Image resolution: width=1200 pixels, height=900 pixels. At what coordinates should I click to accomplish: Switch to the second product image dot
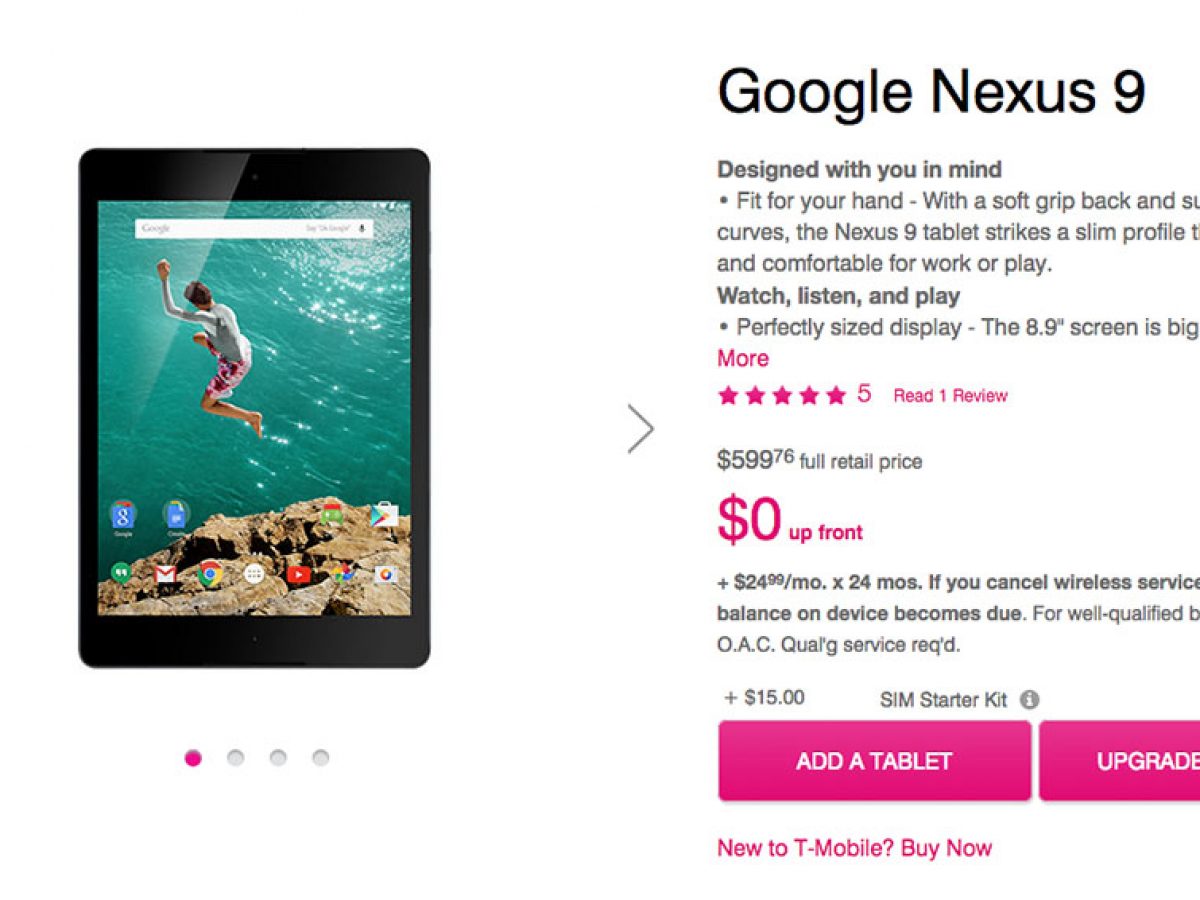click(235, 758)
